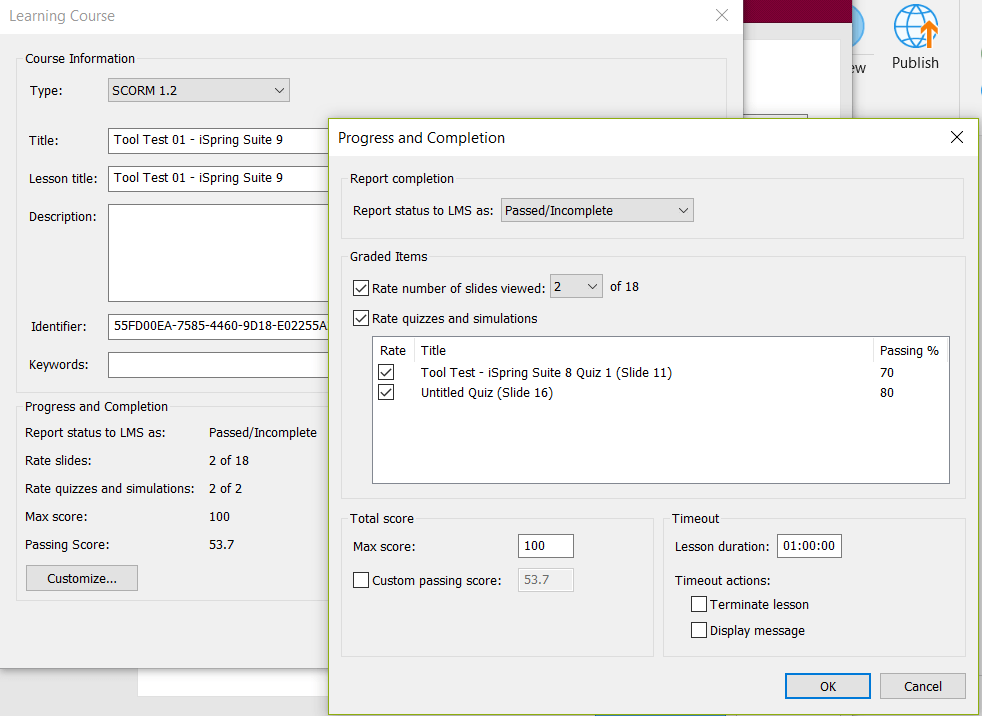The image size is (982, 716).
Task: Click the '2 of 18' Rate slides value
Action: (x=229, y=460)
